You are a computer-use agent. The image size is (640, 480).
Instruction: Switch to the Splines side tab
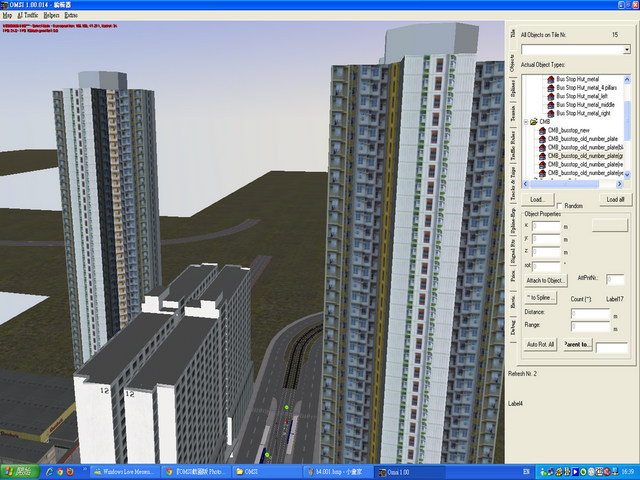point(513,92)
